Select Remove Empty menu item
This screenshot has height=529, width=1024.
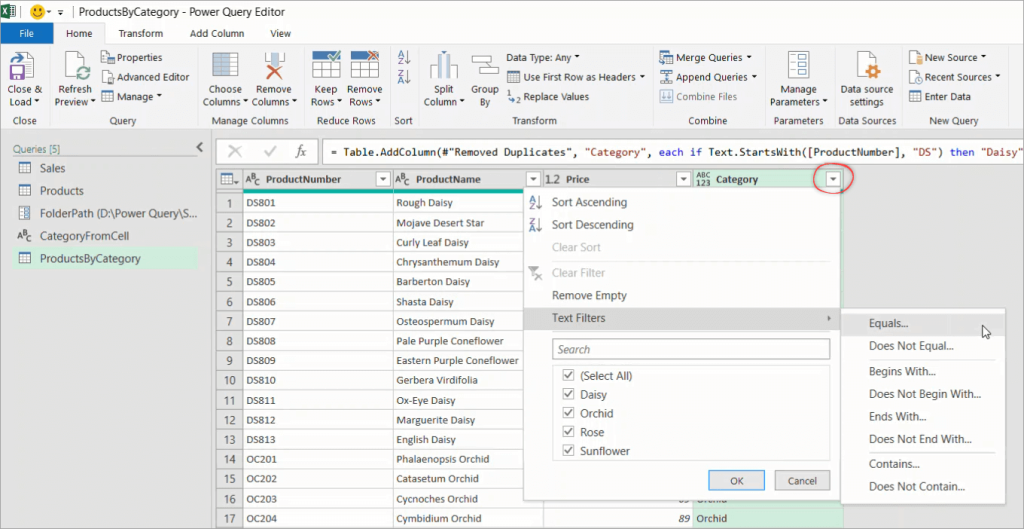coord(589,295)
